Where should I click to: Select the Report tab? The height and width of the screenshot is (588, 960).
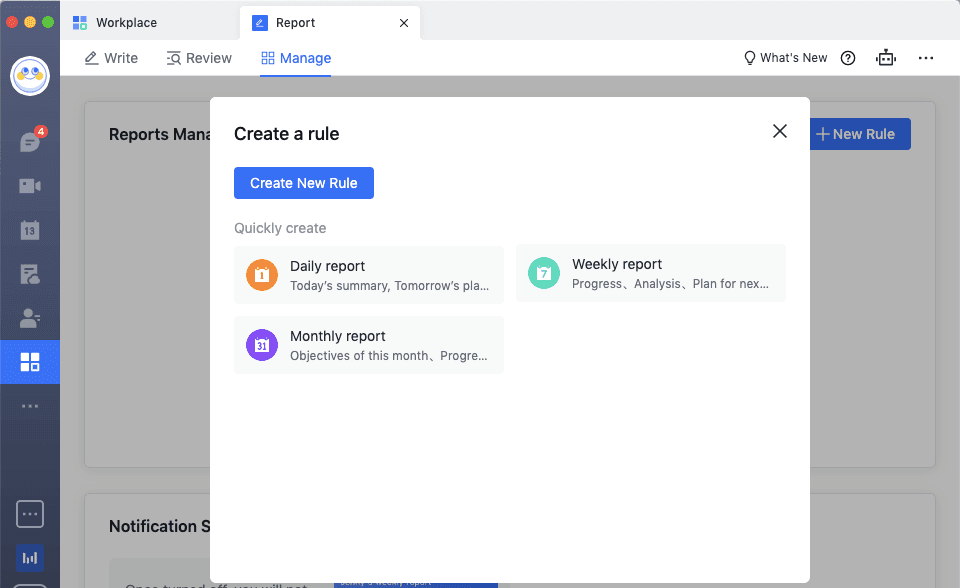[329, 23]
